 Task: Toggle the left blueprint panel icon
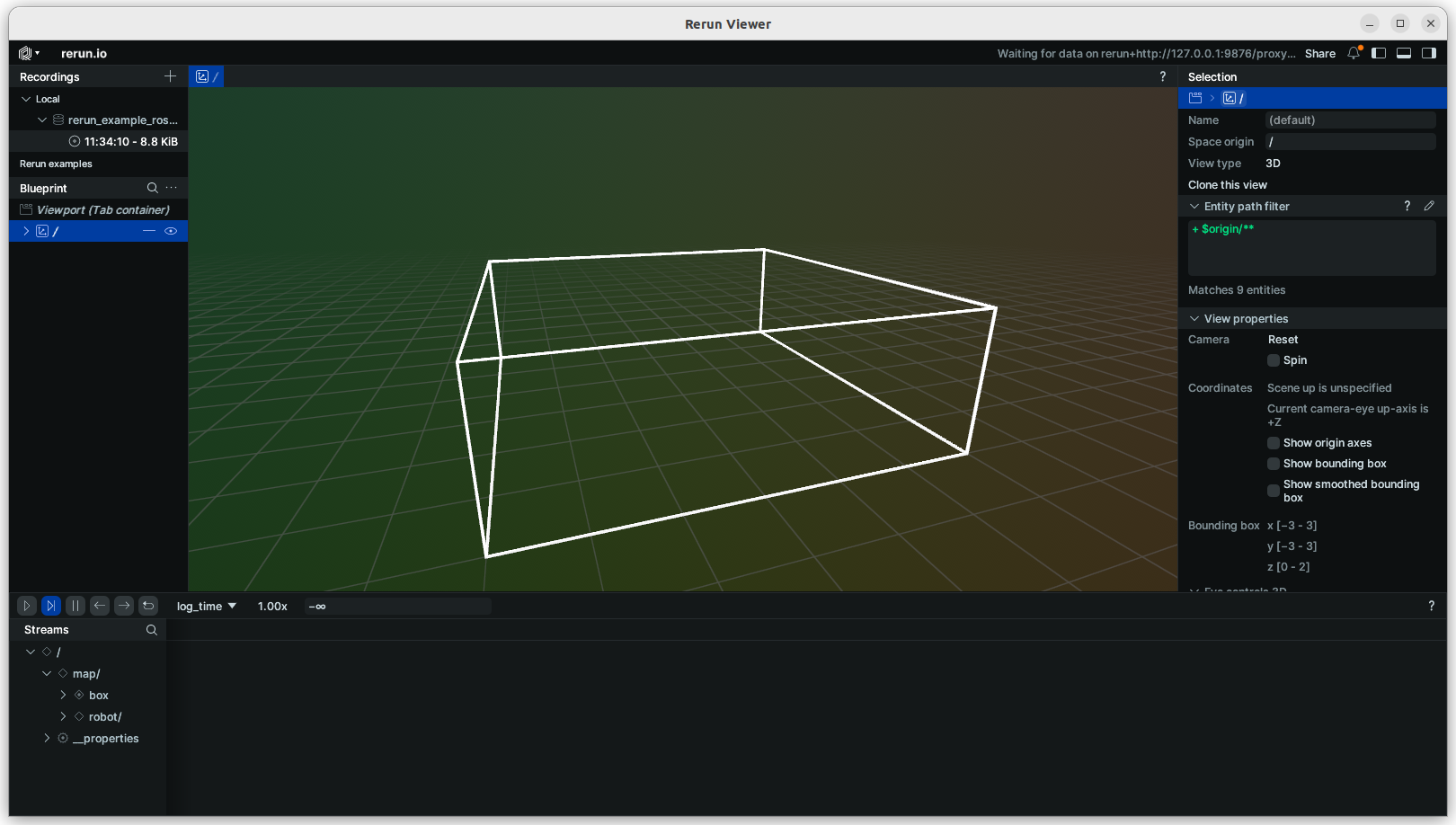(1379, 54)
